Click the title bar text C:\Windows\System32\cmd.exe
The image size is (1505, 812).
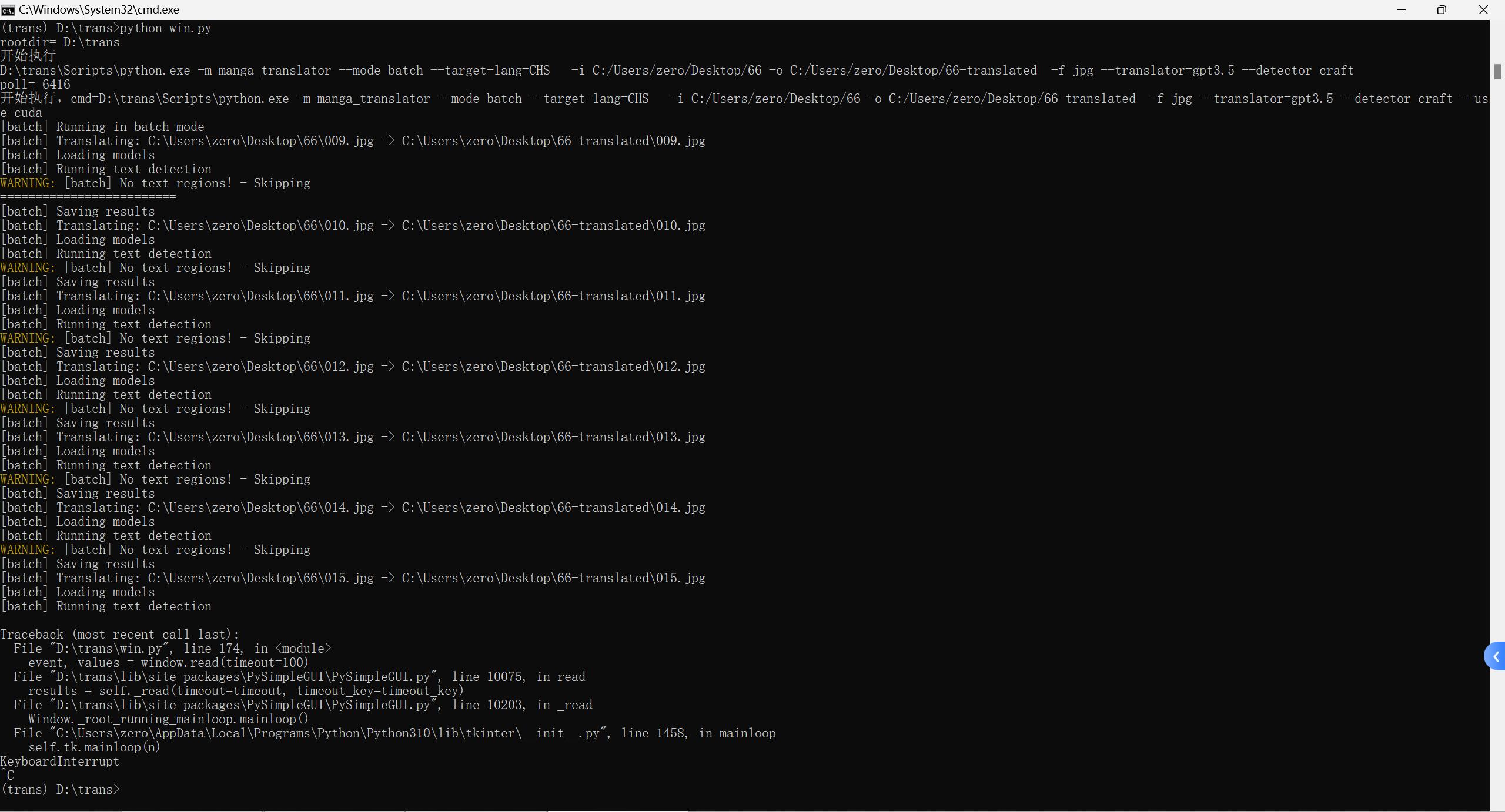98,9
